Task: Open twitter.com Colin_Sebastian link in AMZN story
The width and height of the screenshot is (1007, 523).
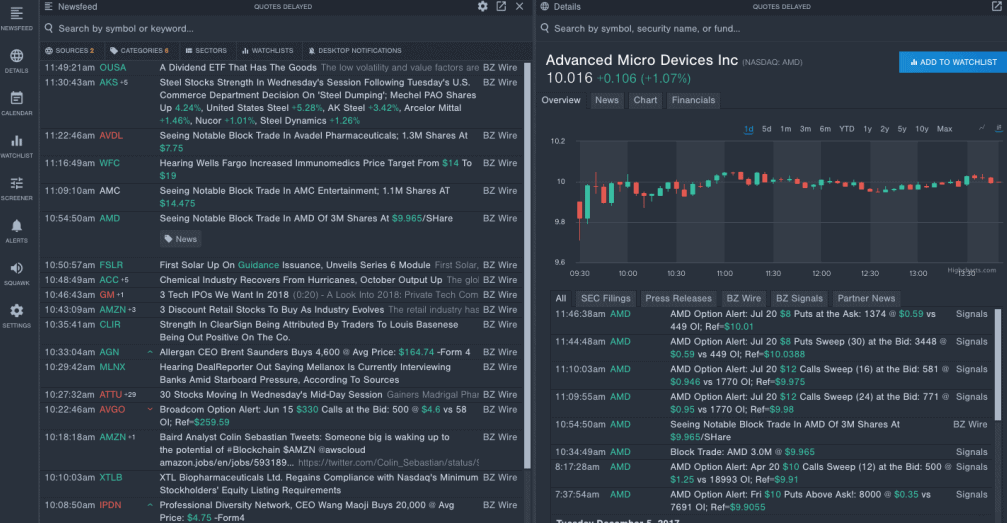Action: [x=389, y=463]
